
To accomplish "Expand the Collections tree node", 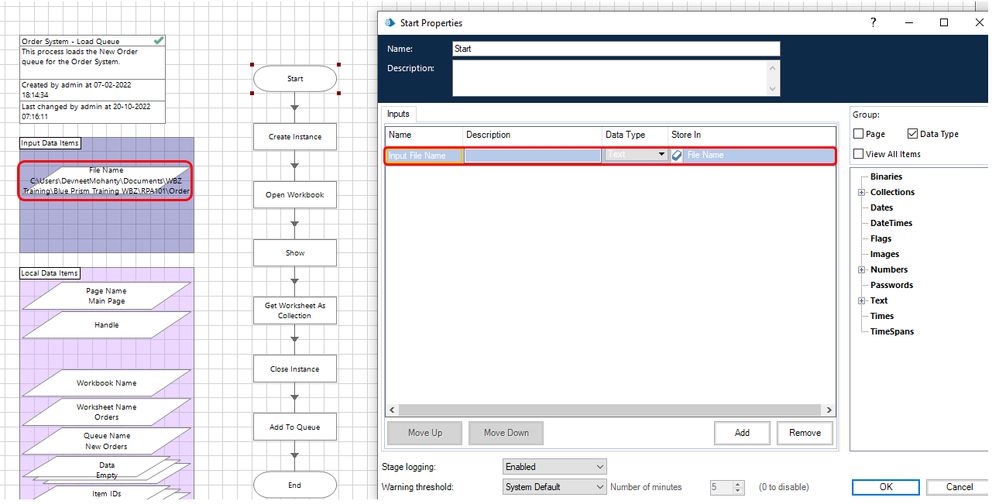I will coord(861,192).
